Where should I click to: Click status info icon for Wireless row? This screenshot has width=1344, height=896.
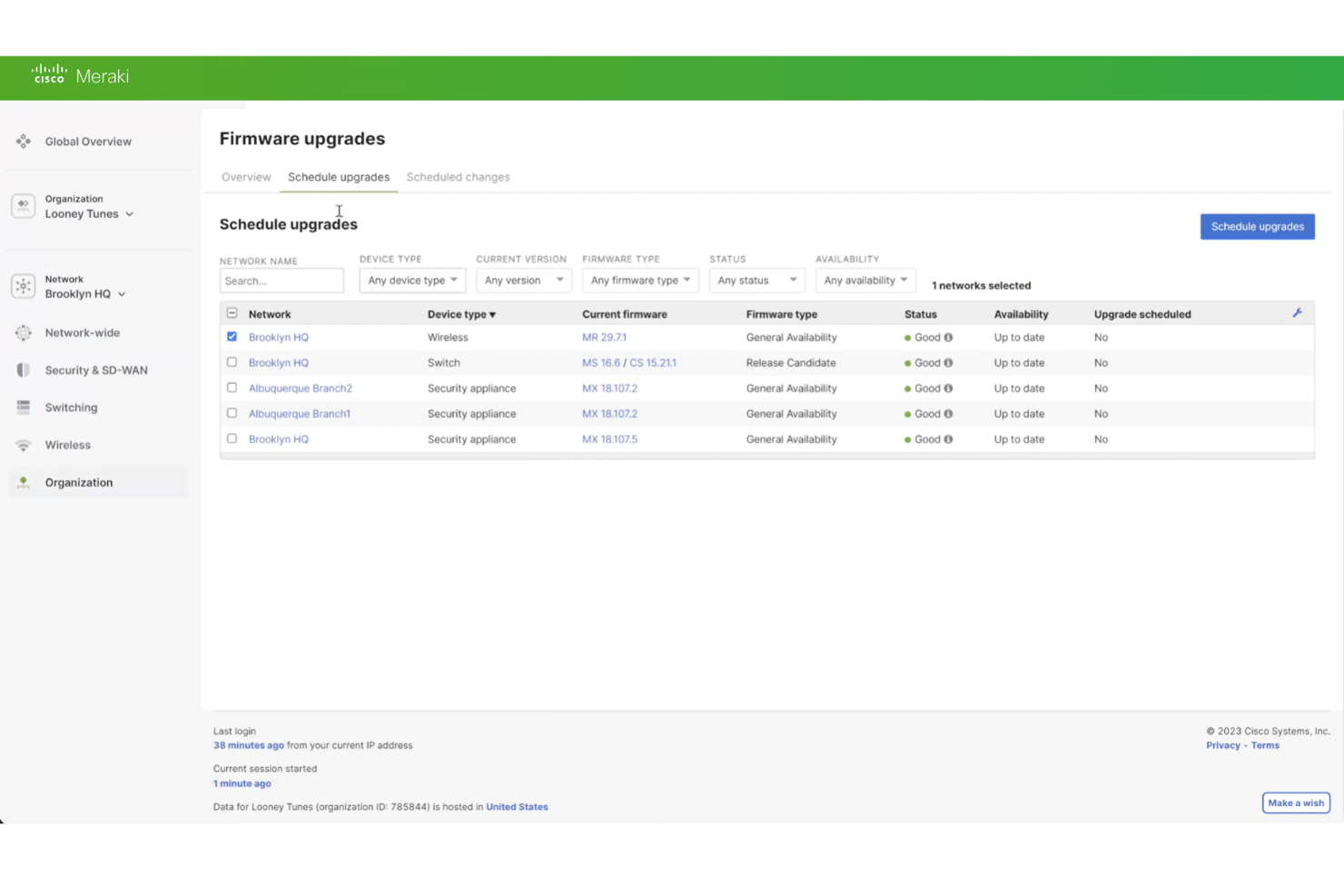click(x=948, y=337)
